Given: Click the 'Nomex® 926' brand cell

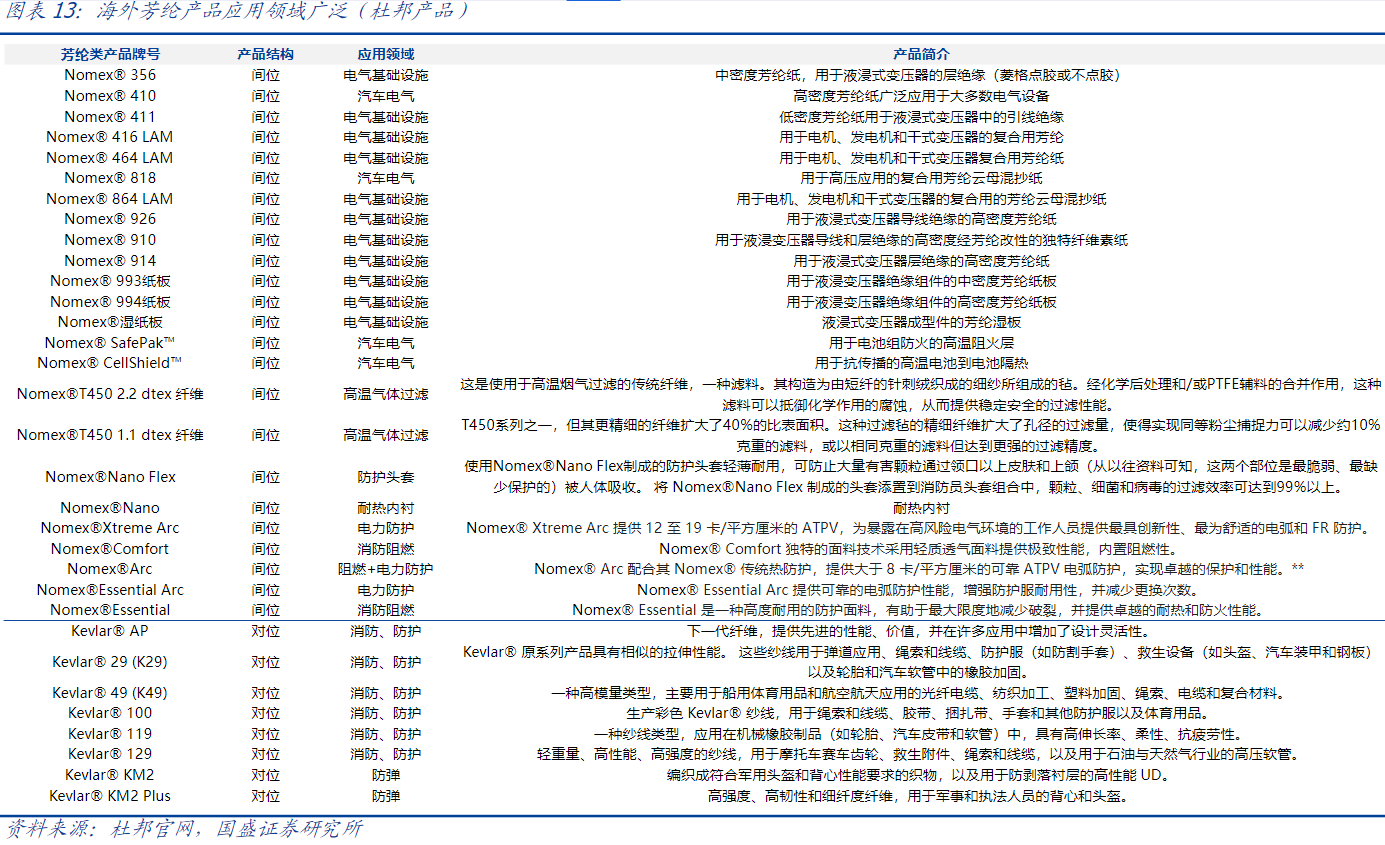Looking at the screenshot, I should point(110,219).
